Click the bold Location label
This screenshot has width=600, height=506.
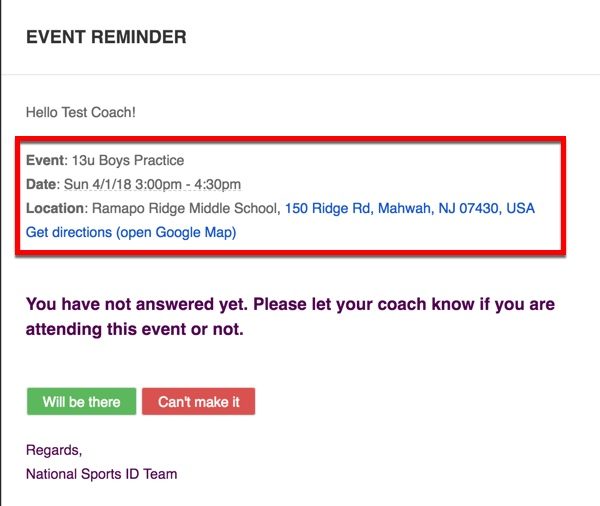pos(55,208)
